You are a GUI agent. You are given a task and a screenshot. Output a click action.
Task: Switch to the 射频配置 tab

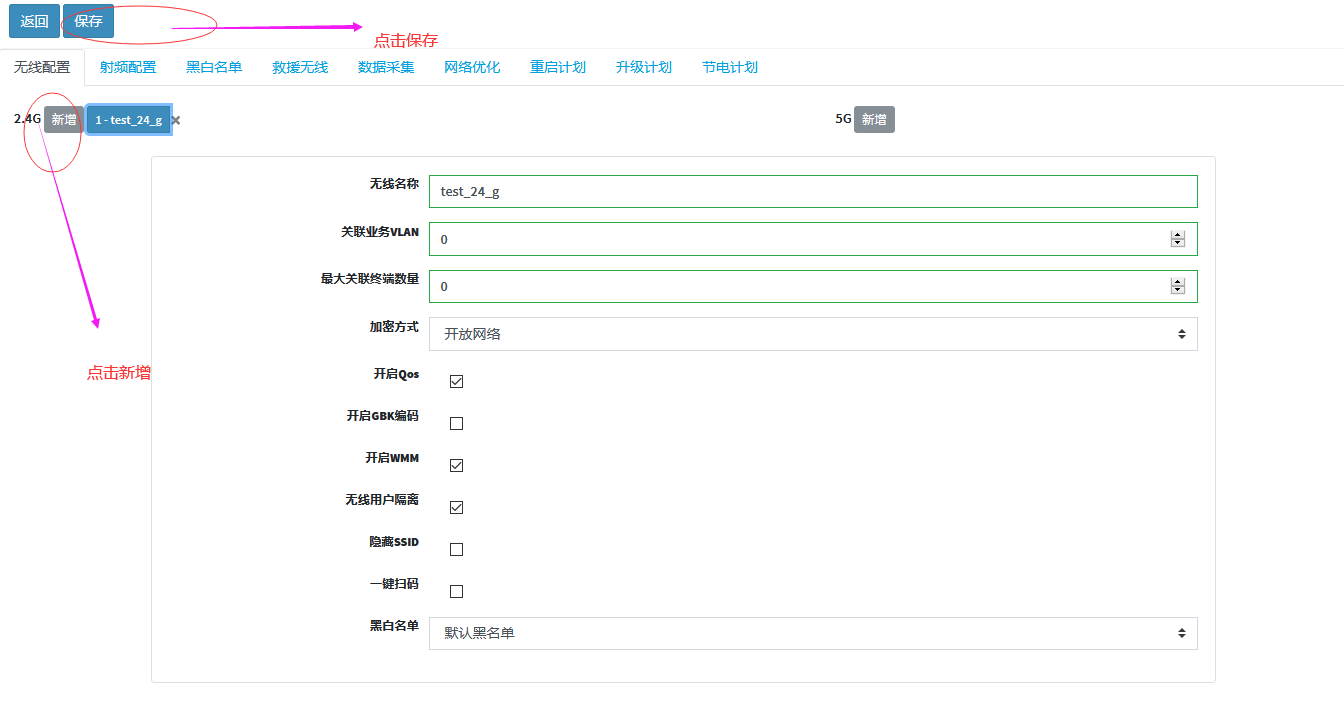coord(128,67)
